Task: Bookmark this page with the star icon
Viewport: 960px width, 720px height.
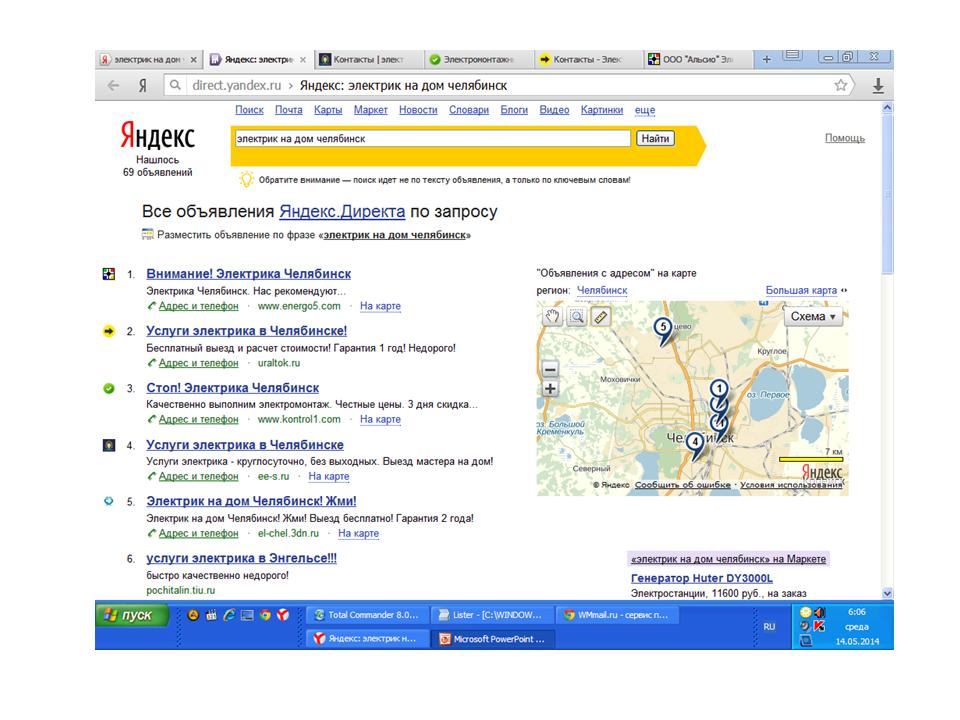Action: (841, 85)
